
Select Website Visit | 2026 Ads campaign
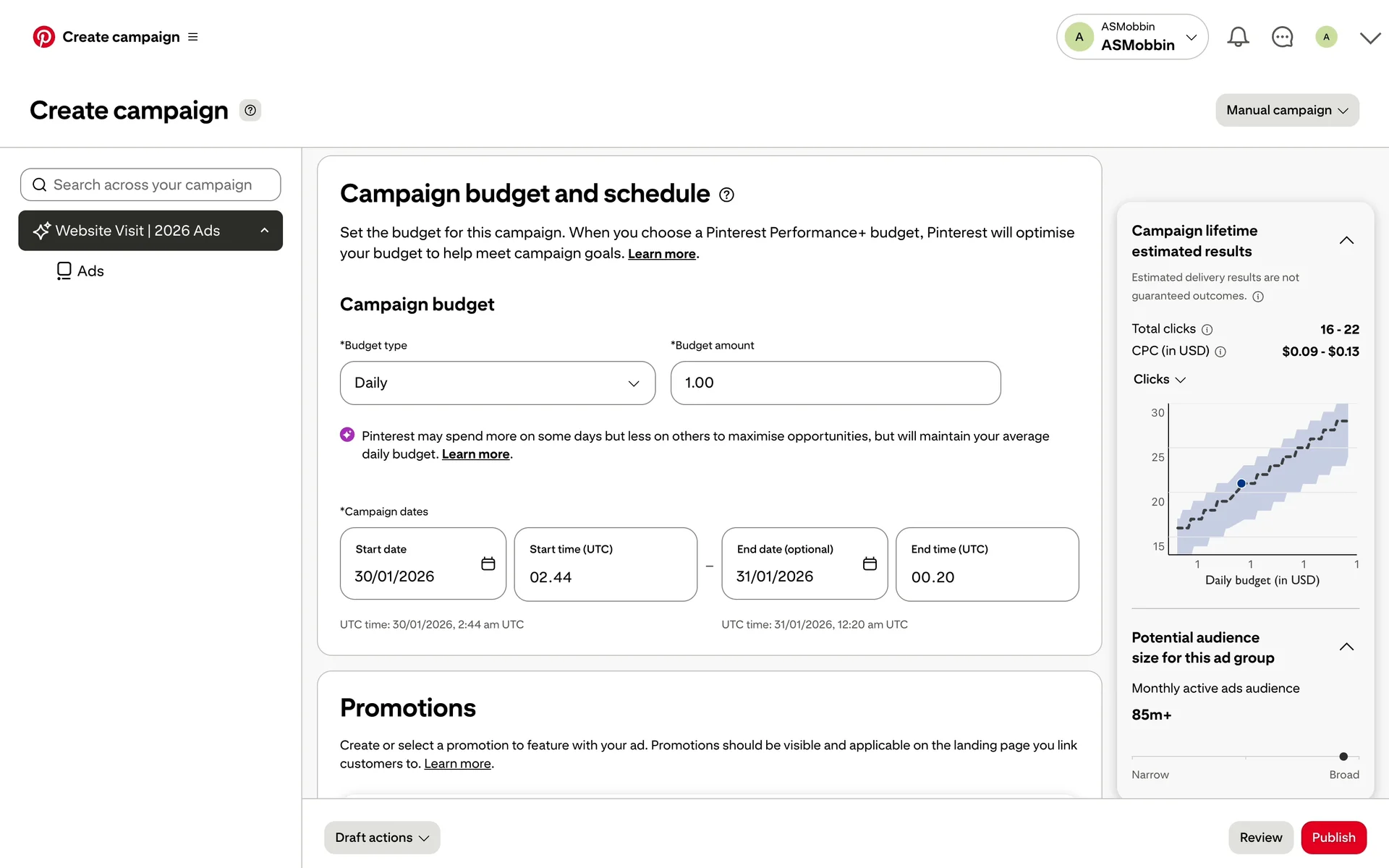click(x=138, y=231)
